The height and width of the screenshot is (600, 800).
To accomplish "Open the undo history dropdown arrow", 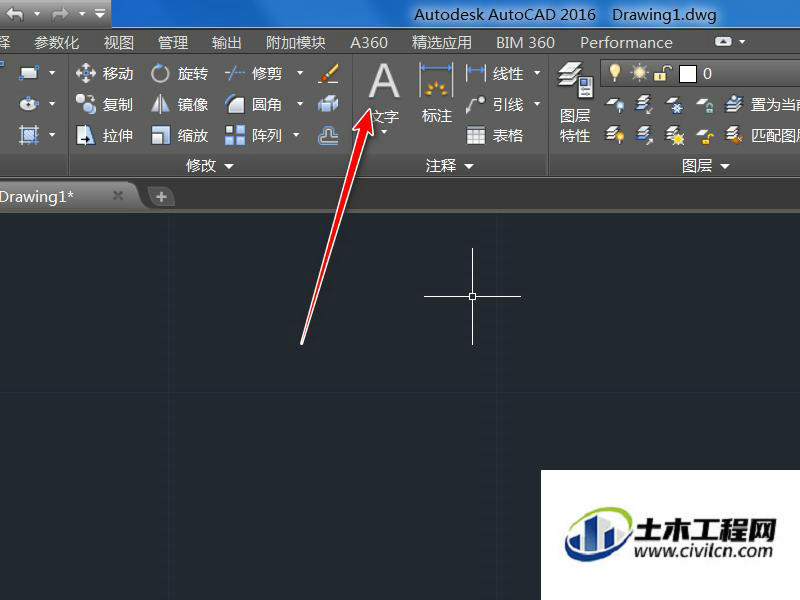I will [37, 14].
